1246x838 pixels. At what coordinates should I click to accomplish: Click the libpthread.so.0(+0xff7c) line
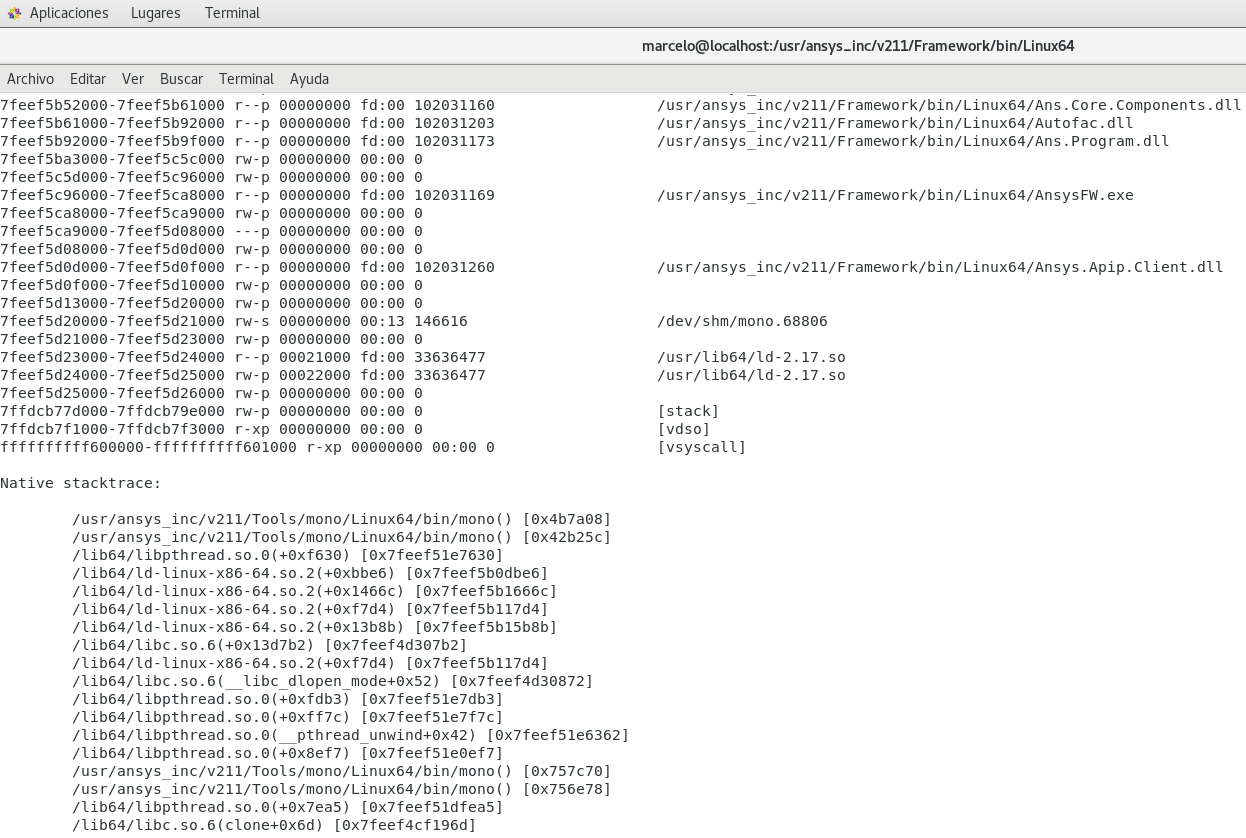288,717
